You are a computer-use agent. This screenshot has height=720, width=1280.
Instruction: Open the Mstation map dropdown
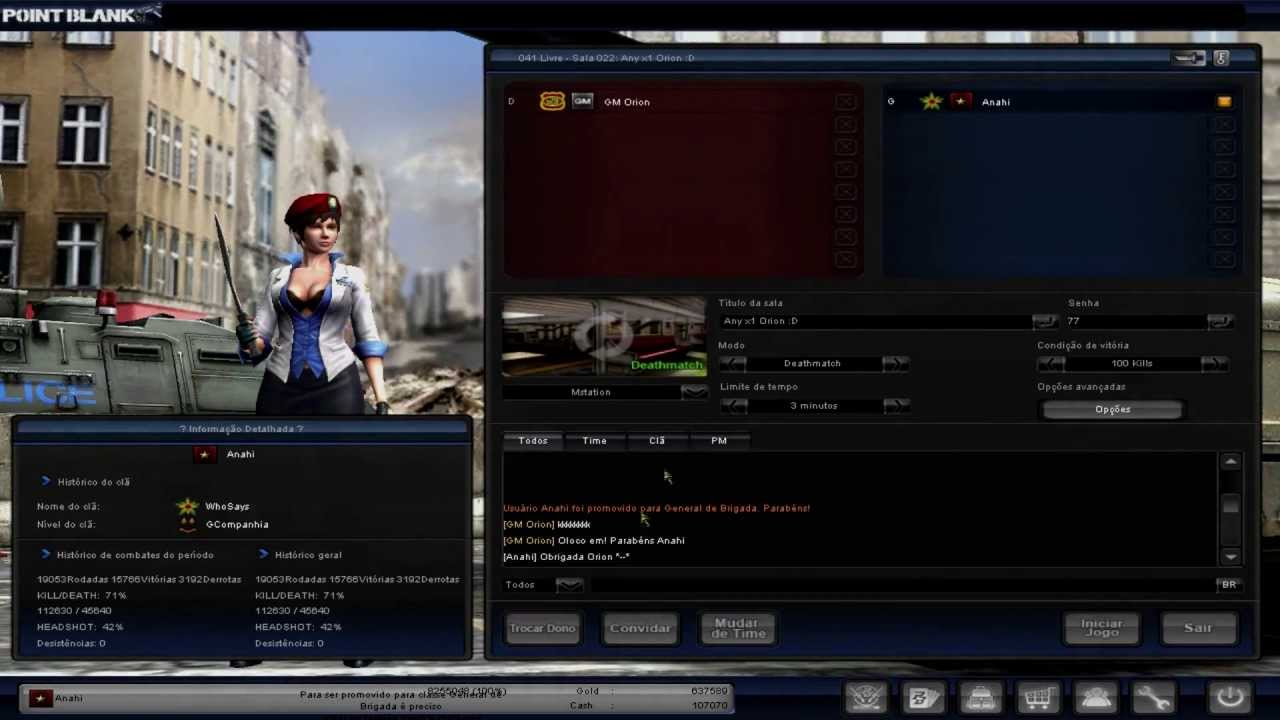pos(694,392)
